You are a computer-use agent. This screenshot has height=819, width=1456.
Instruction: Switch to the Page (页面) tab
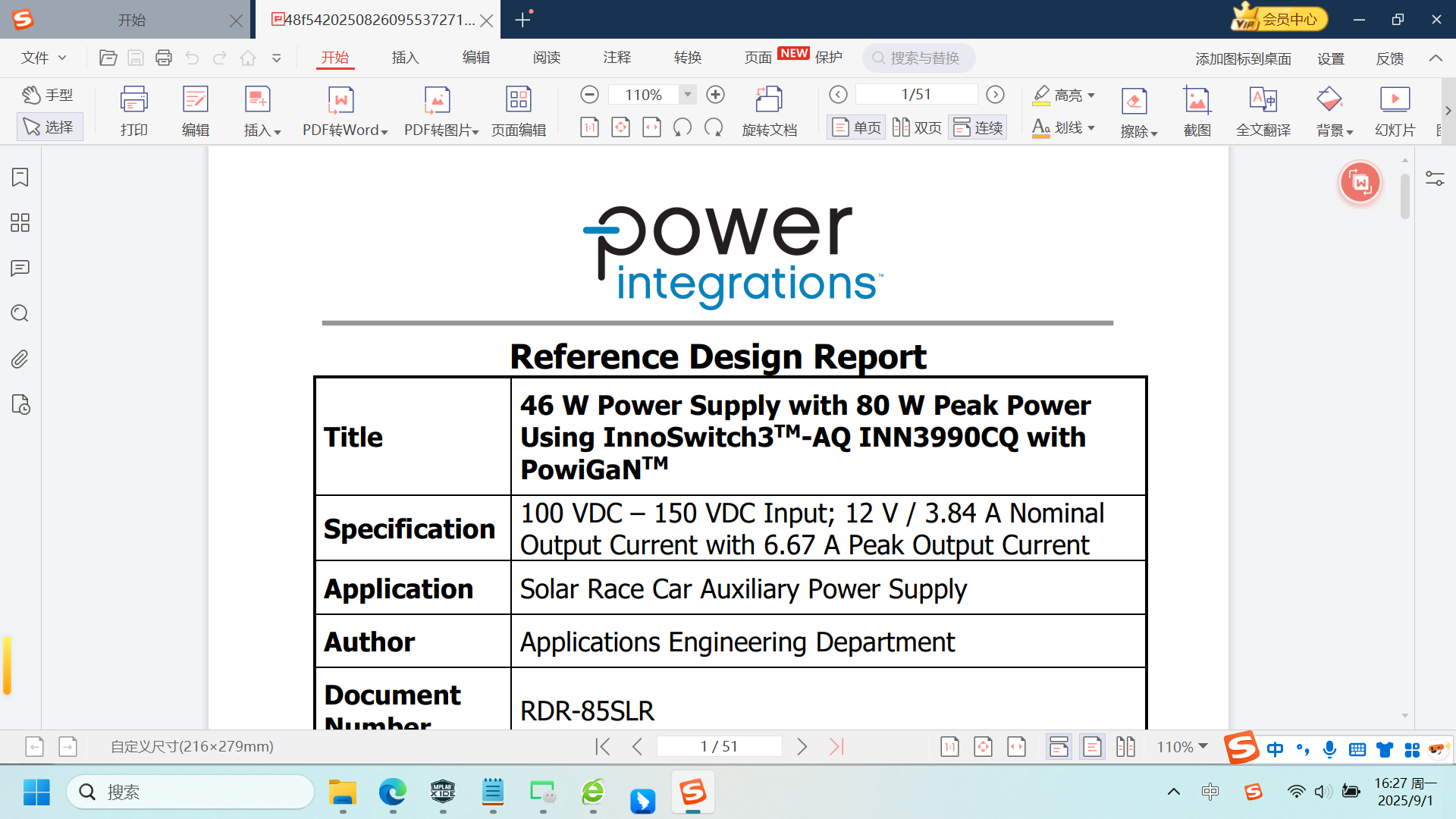[758, 58]
